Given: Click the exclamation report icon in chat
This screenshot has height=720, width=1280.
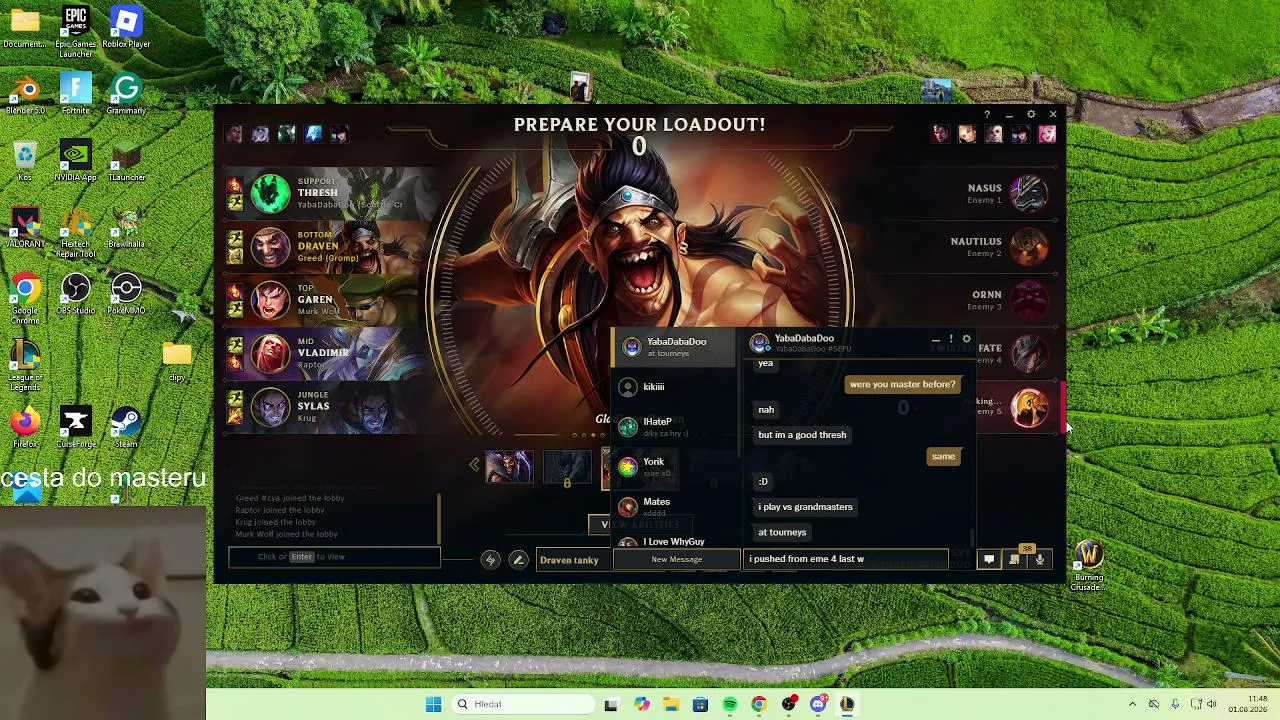Looking at the screenshot, I should [951, 339].
